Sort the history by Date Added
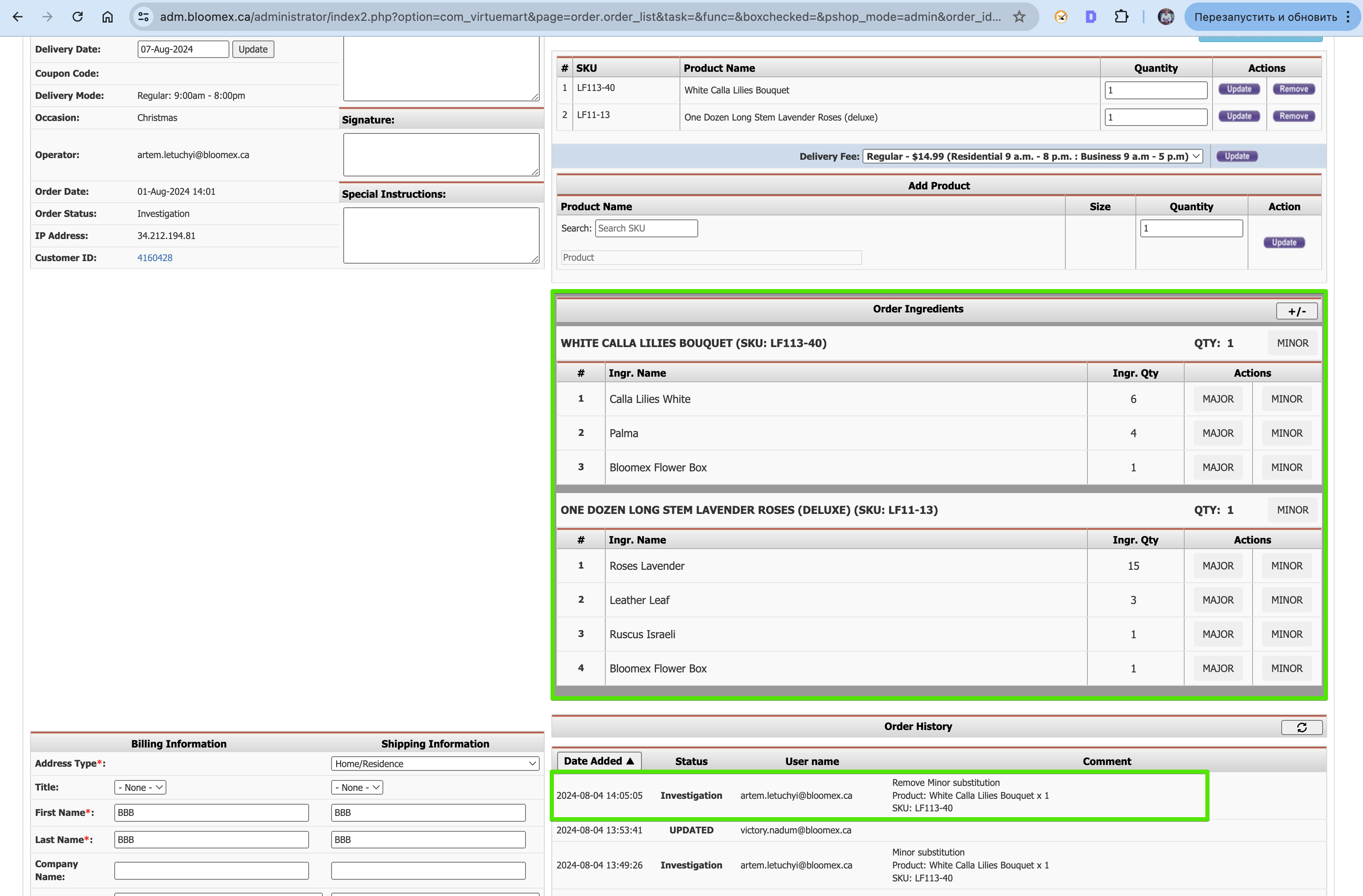Viewport: 1363px width, 896px height. (599, 761)
